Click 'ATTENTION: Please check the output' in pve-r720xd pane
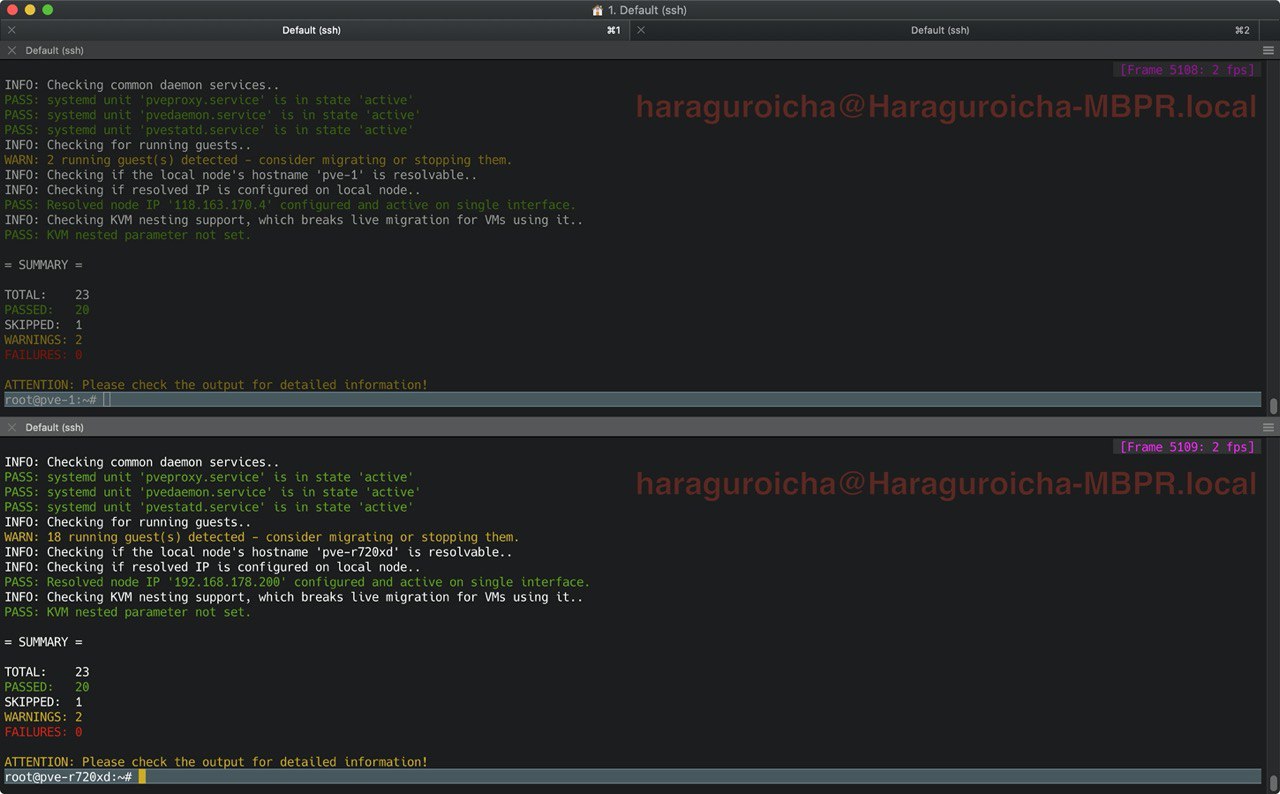Image resolution: width=1280 pixels, height=794 pixels. tap(216, 762)
